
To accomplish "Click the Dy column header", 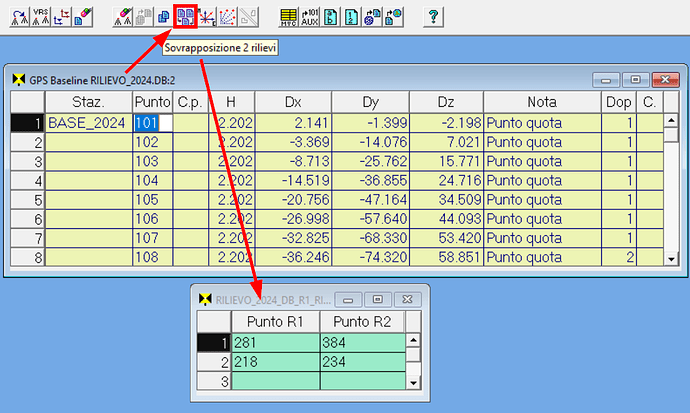I will point(371,102).
